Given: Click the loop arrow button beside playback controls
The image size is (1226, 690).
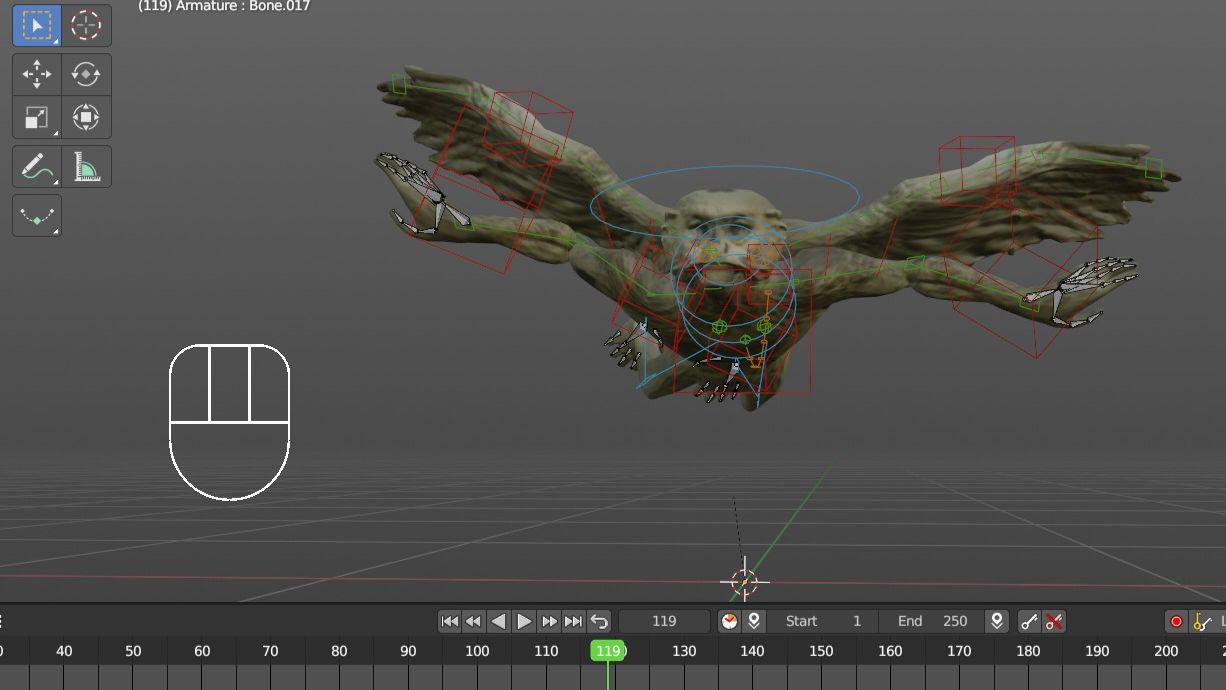Looking at the screenshot, I should click(599, 621).
